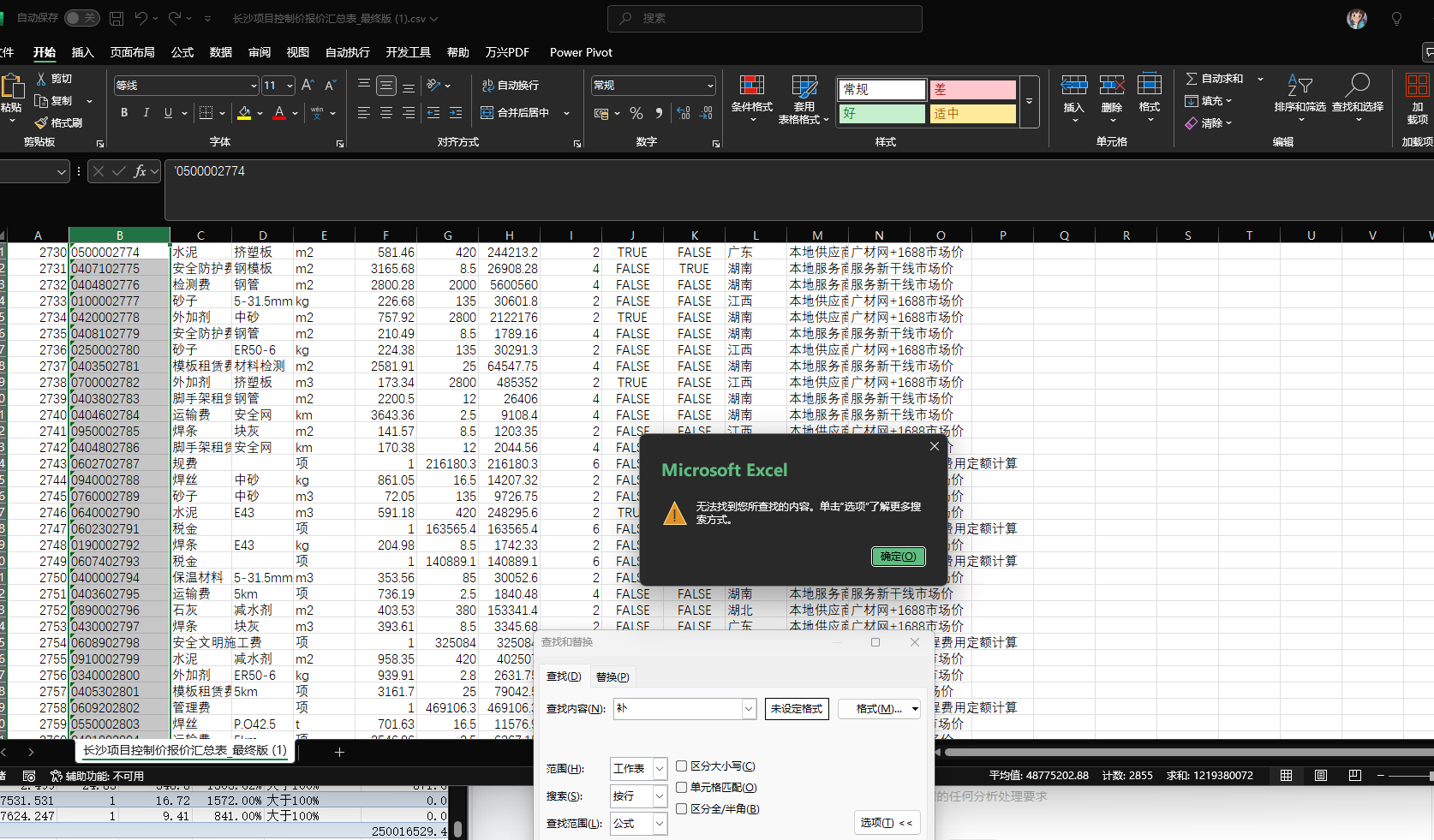Switch to the Replace (替换) tab
1434x840 pixels.
pyautogui.click(x=612, y=676)
